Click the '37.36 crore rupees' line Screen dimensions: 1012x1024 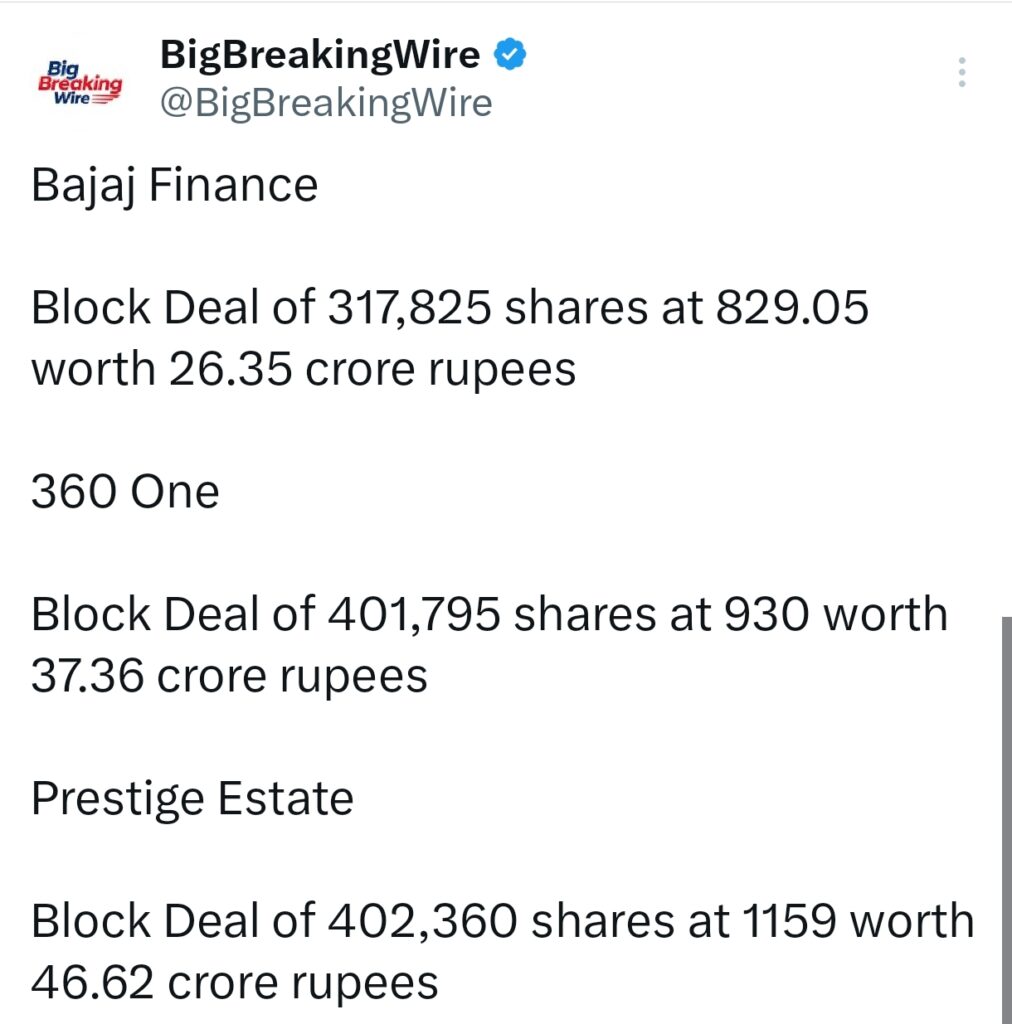(x=228, y=675)
